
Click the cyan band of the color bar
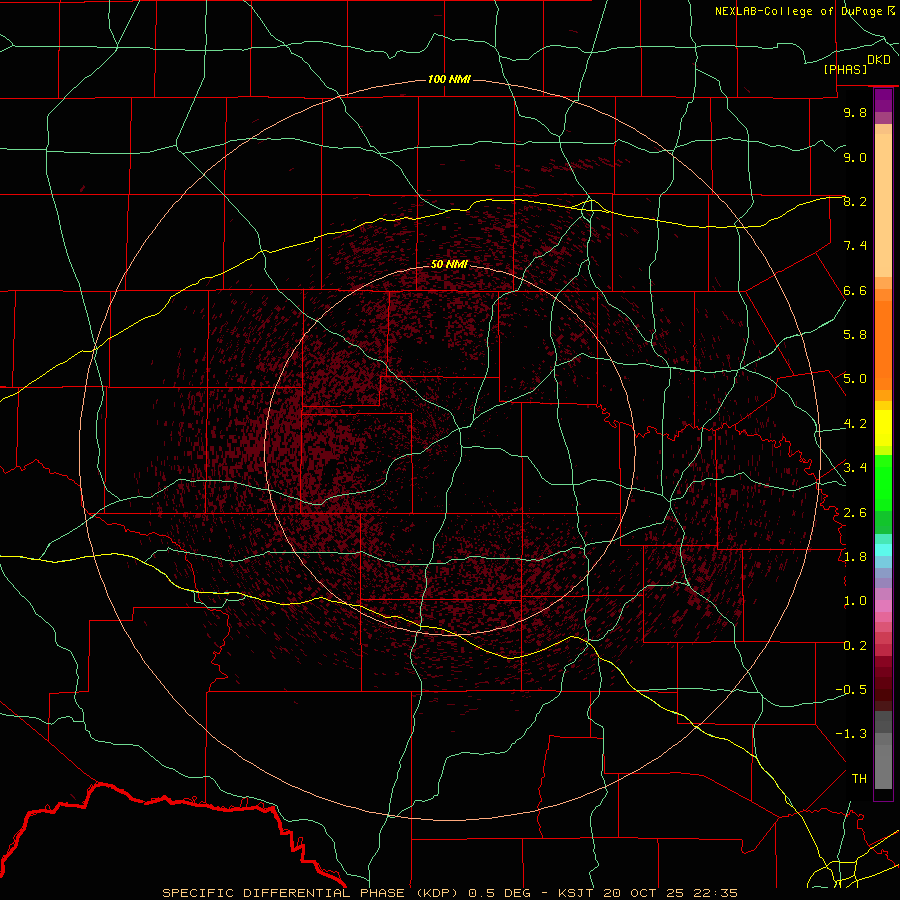pos(883,550)
